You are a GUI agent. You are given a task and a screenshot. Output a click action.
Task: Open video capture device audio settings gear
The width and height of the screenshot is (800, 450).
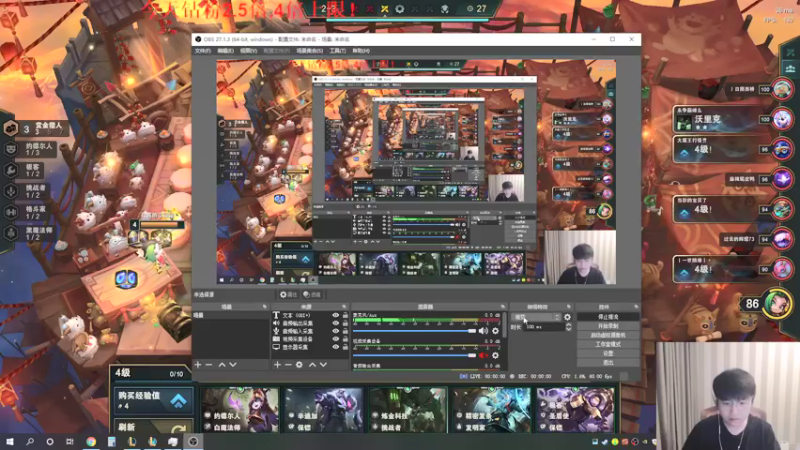click(x=495, y=356)
